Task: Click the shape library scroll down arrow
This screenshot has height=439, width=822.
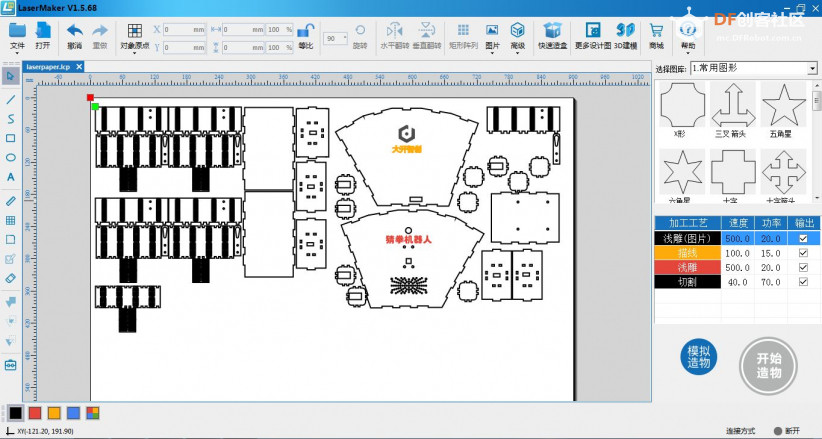Action: (x=816, y=198)
